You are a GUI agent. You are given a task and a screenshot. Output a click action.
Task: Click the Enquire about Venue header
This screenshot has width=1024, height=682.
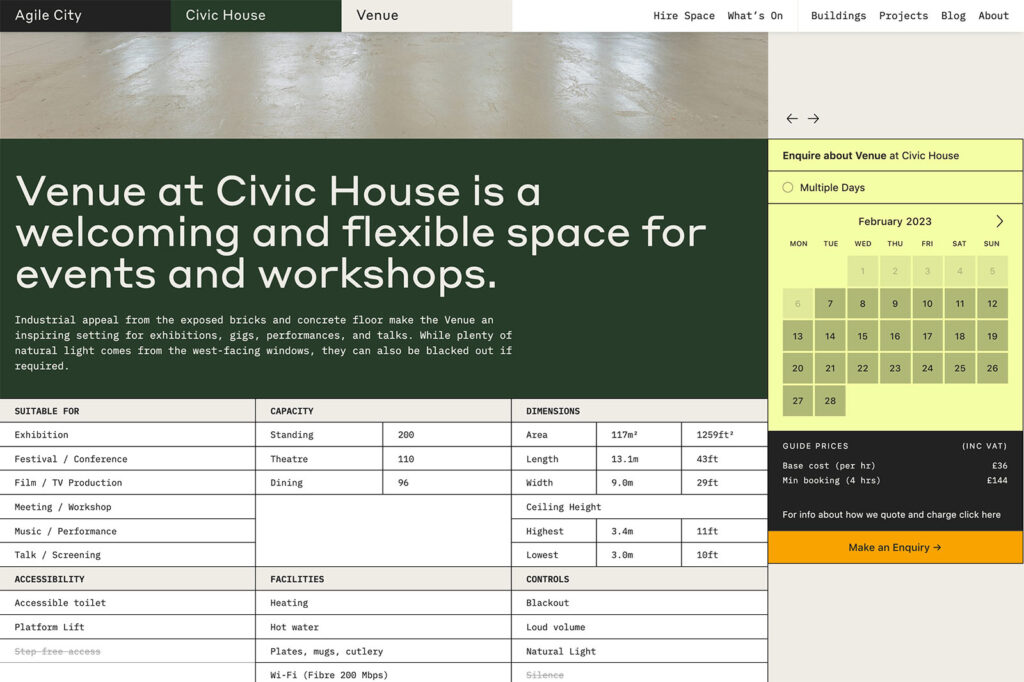[x=866, y=155]
